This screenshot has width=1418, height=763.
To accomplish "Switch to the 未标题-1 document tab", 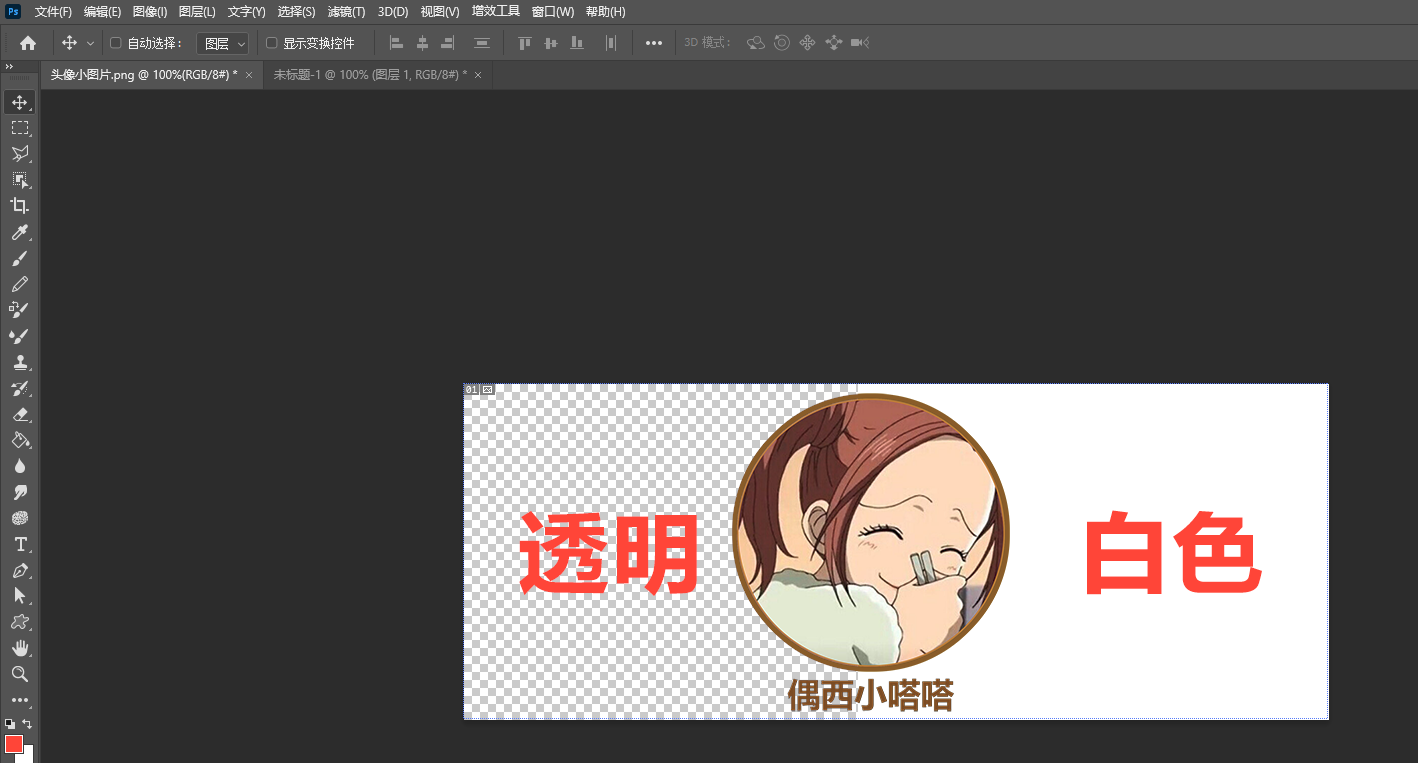I will click(370, 75).
